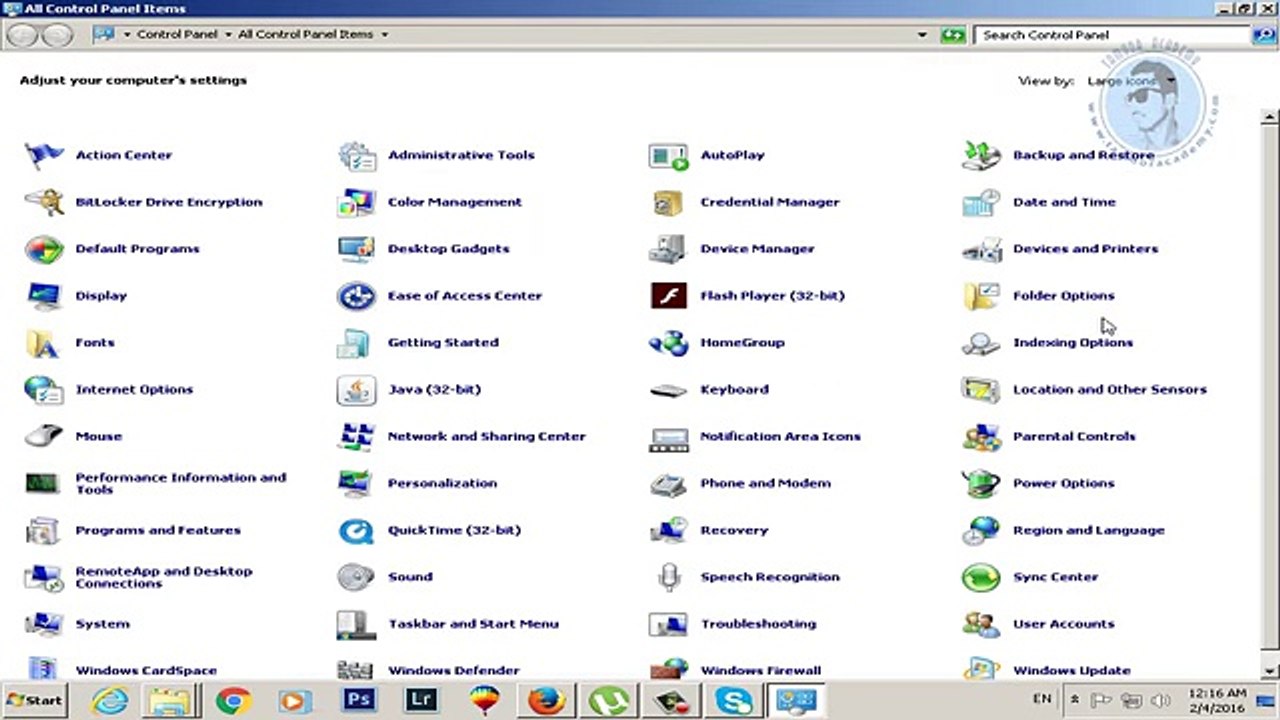Screen dimensions: 1280x720
Task: Select Region and Language
Action: pos(1089,530)
